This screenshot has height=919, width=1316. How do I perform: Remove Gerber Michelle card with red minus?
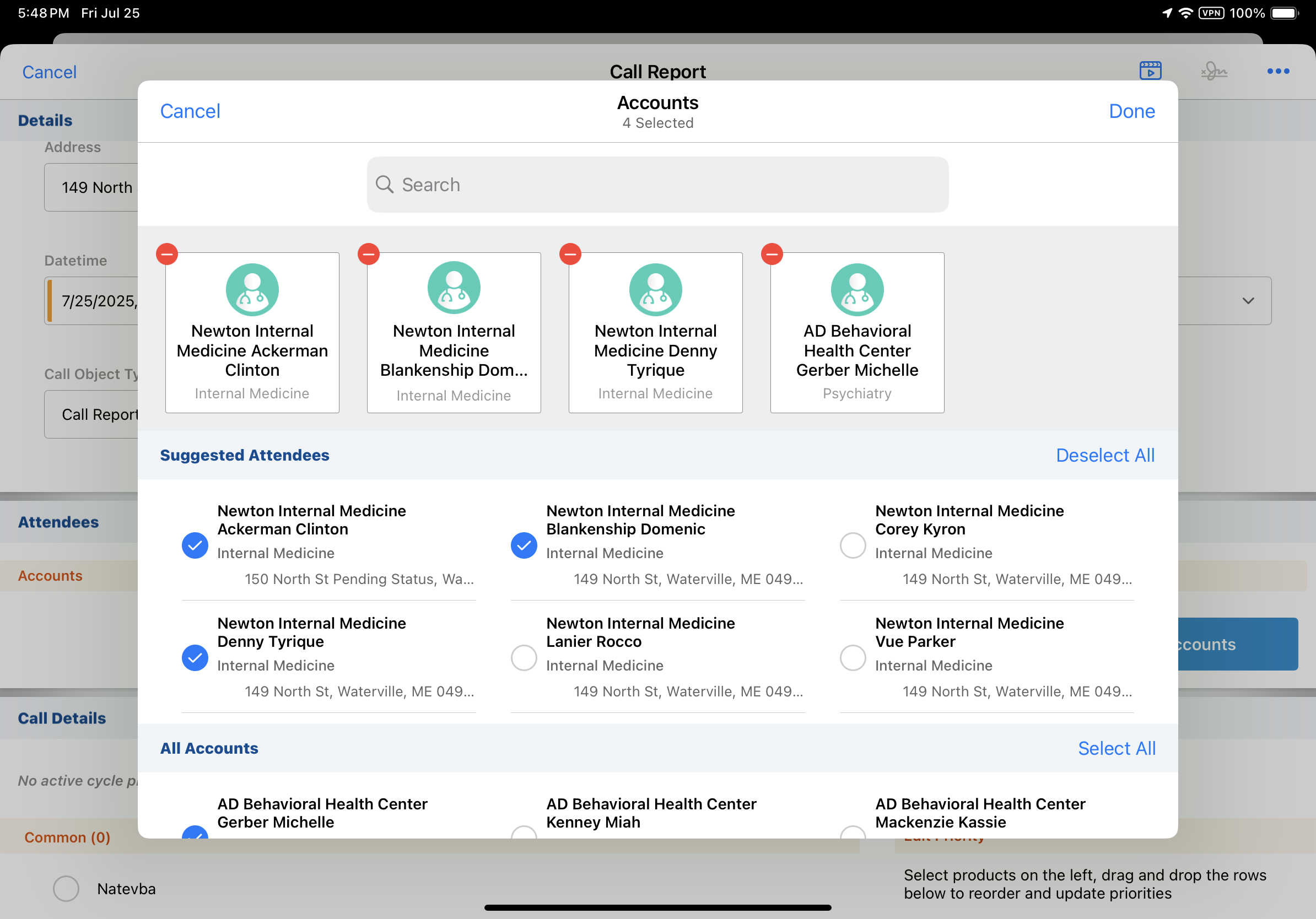click(x=772, y=254)
